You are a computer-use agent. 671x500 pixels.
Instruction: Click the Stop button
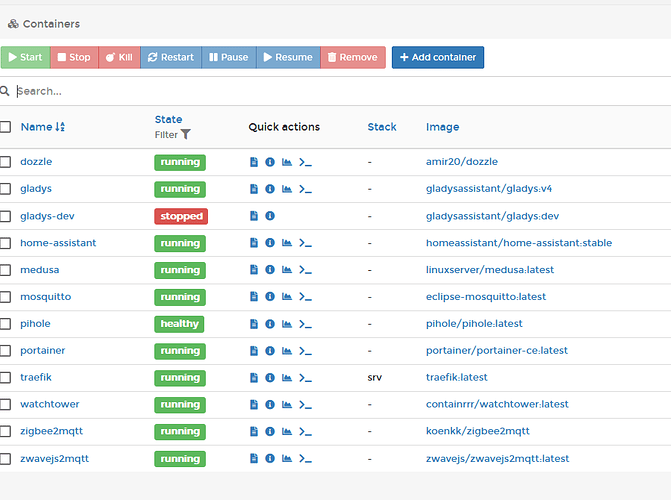tap(74, 57)
